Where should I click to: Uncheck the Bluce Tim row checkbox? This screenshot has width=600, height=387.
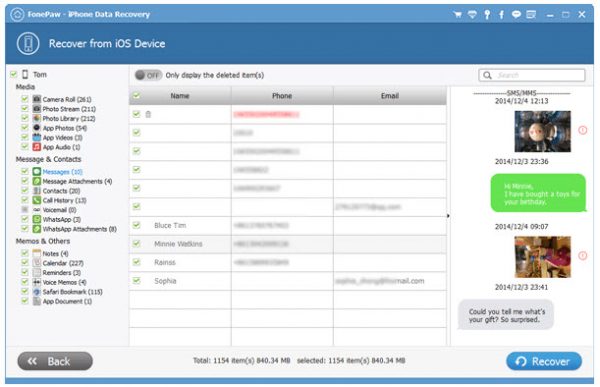(x=137, y=225)
